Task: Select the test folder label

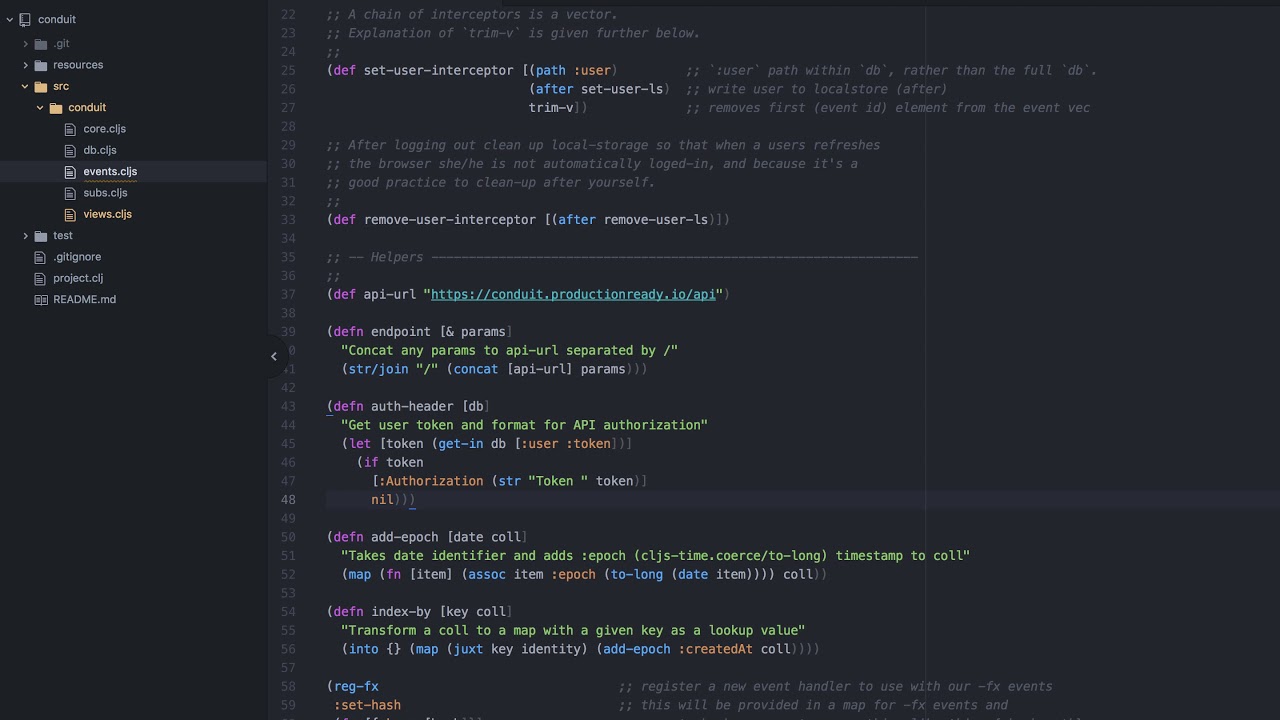Action: point(63,236)
